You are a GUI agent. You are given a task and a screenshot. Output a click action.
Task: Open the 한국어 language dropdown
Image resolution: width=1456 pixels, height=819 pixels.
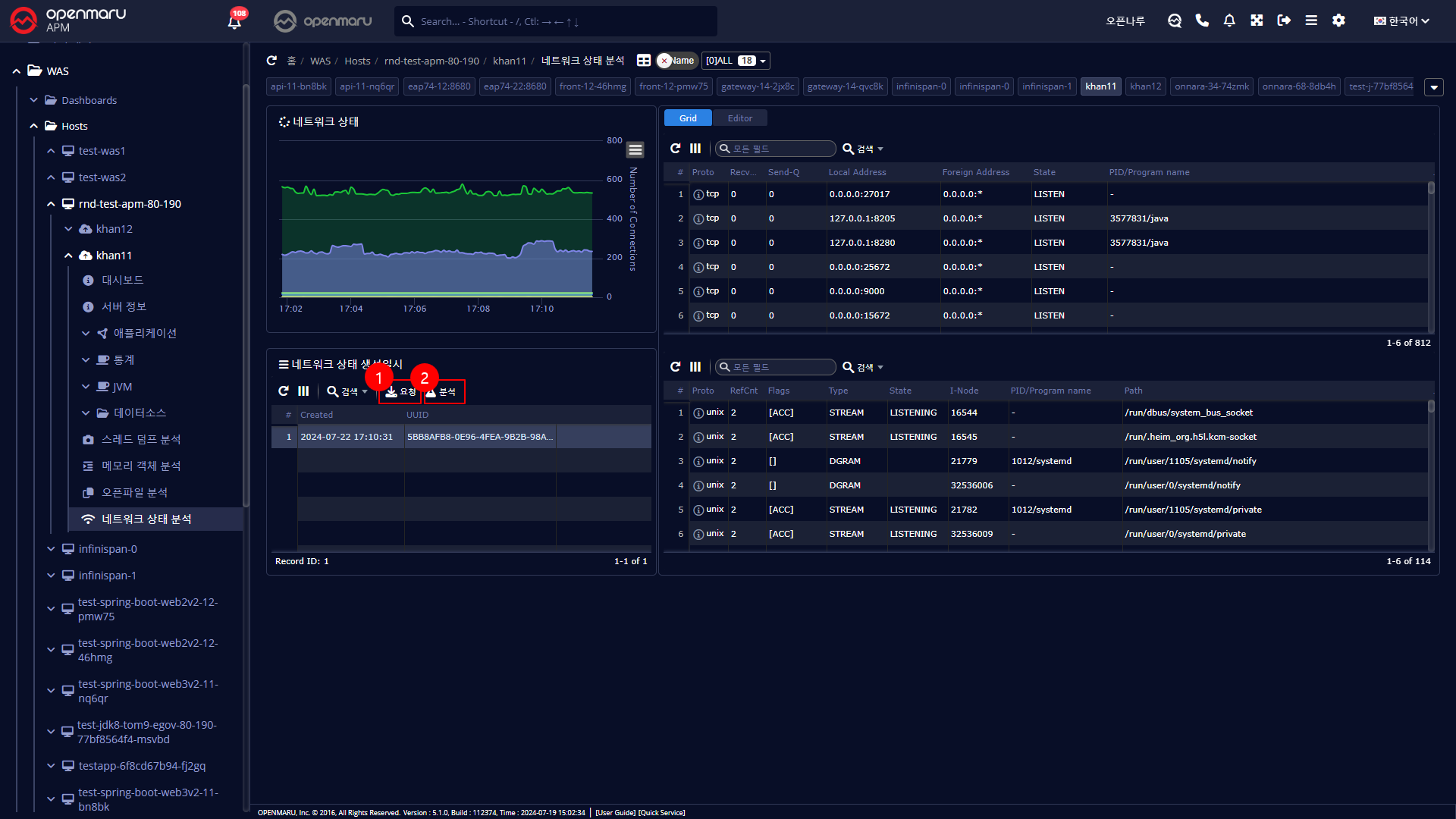1401,20
